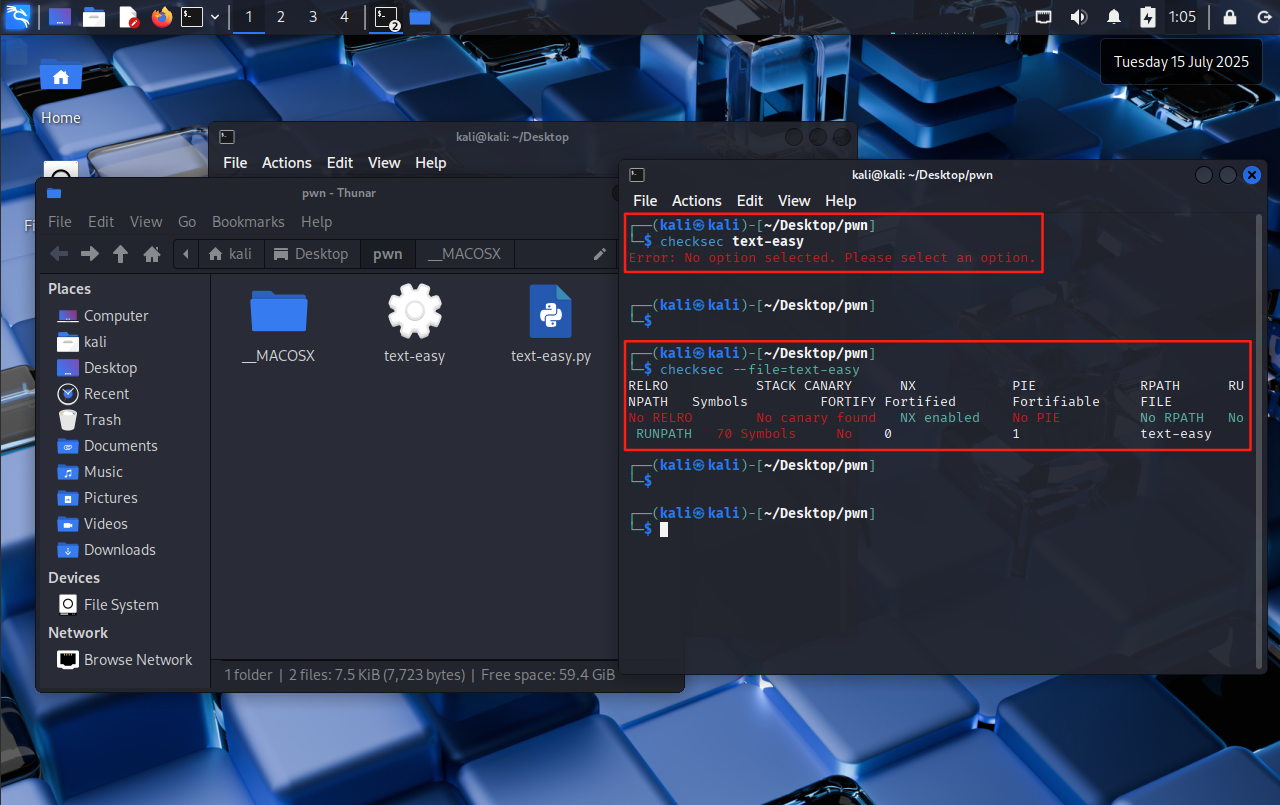The image size is (1280, 805).
Task: Launch Firefox from the top panel
Action: coord(162,17)
